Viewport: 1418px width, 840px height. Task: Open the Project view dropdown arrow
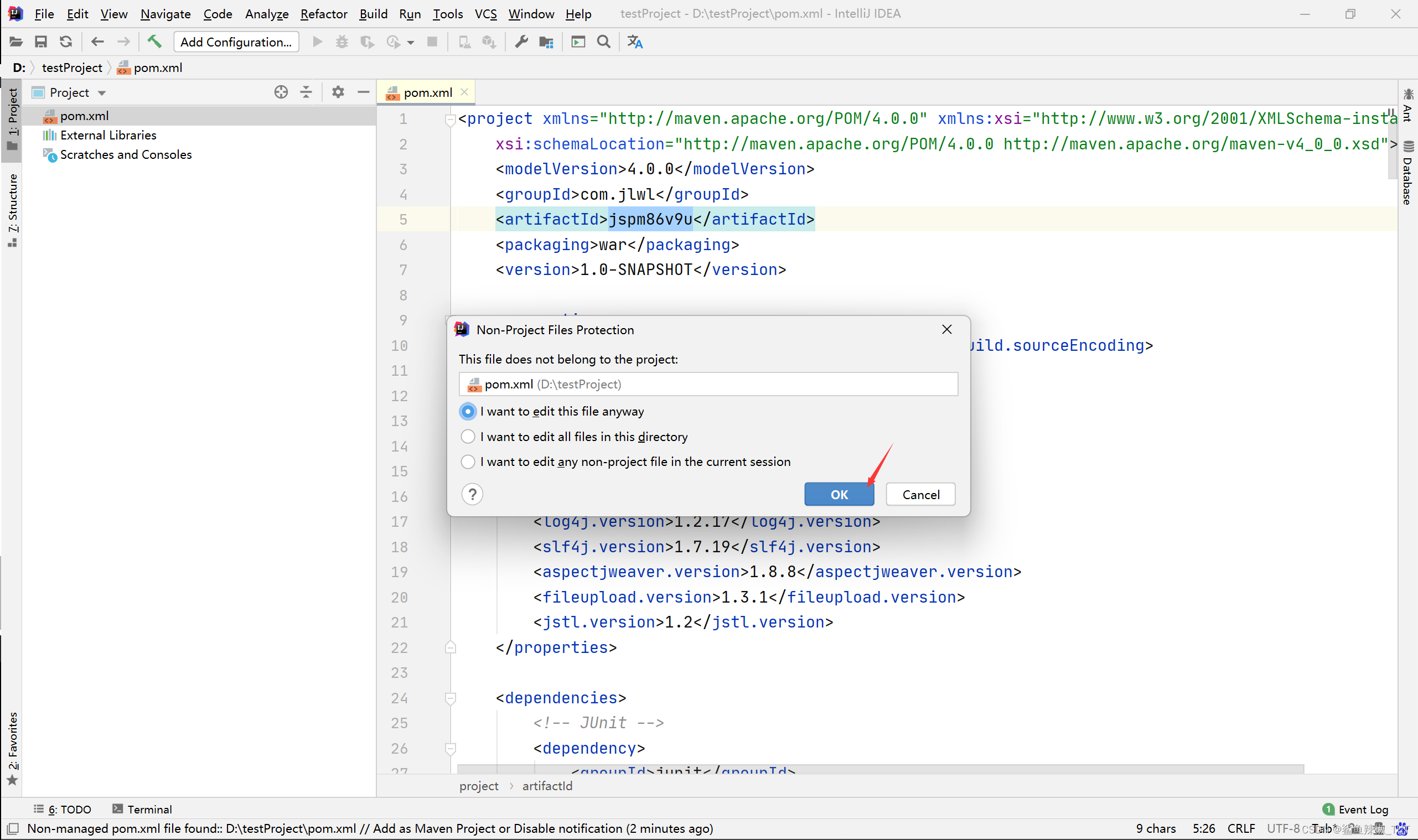pos(102,93)
